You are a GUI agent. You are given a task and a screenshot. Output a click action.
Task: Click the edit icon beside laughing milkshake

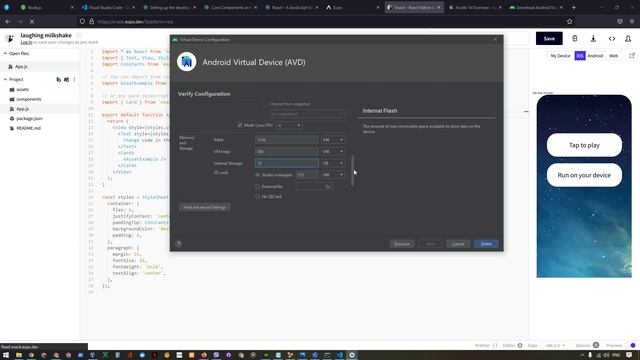pos(79,36)
